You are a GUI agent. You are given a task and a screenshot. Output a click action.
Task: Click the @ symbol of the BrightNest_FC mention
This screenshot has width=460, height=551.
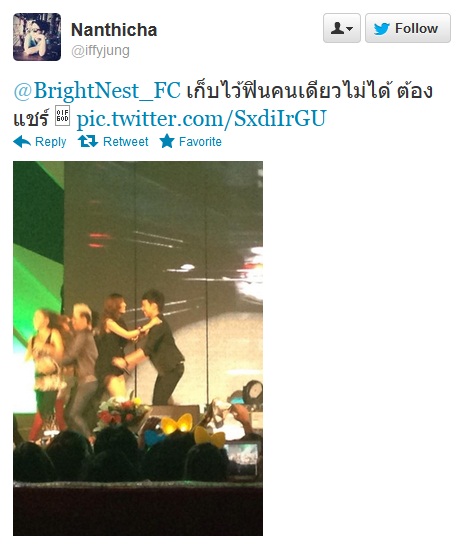(23, 91)
